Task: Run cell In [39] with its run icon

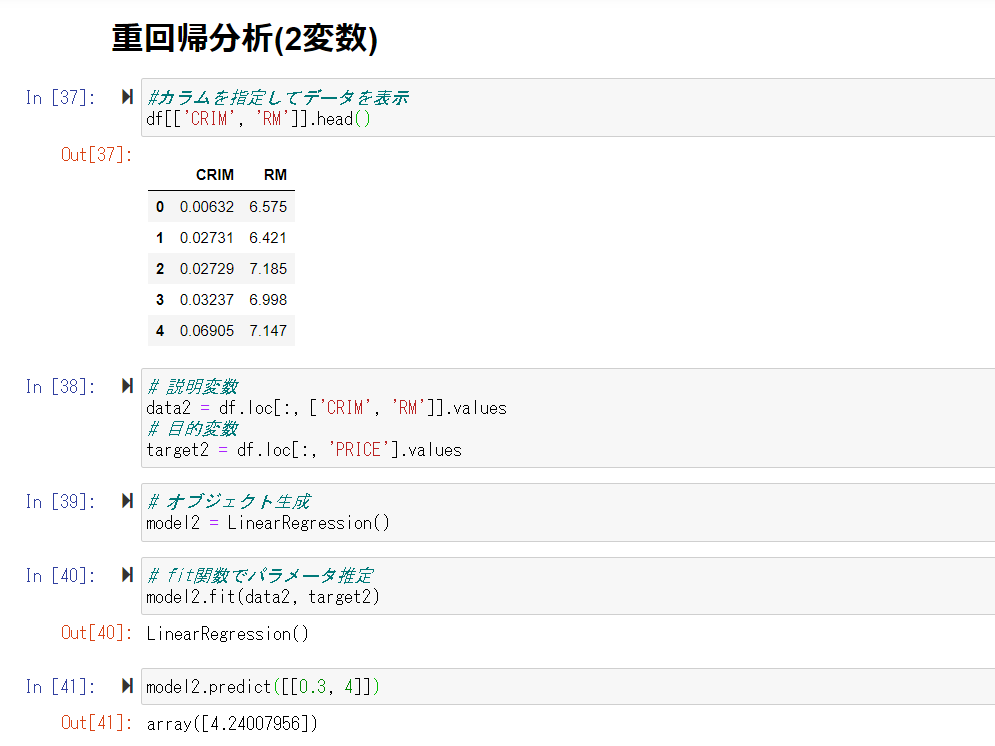Action: (128, 501)
